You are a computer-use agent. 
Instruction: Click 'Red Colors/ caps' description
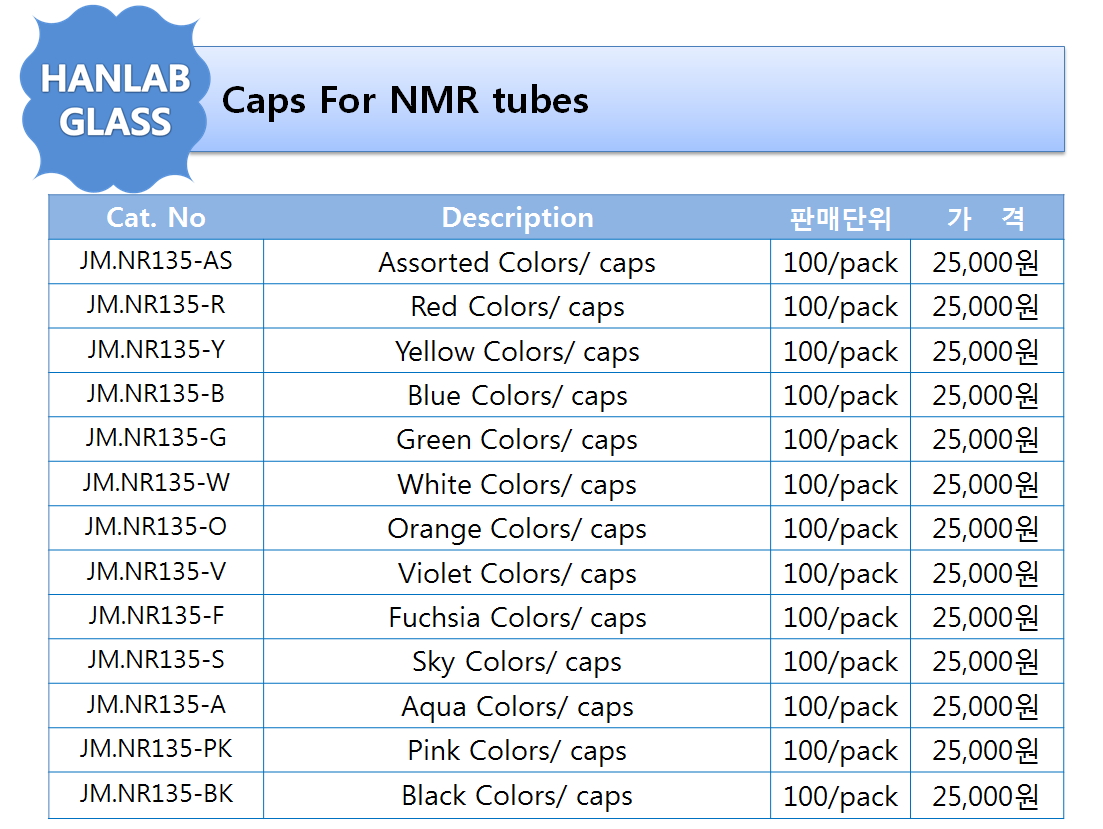coord(517,308)
